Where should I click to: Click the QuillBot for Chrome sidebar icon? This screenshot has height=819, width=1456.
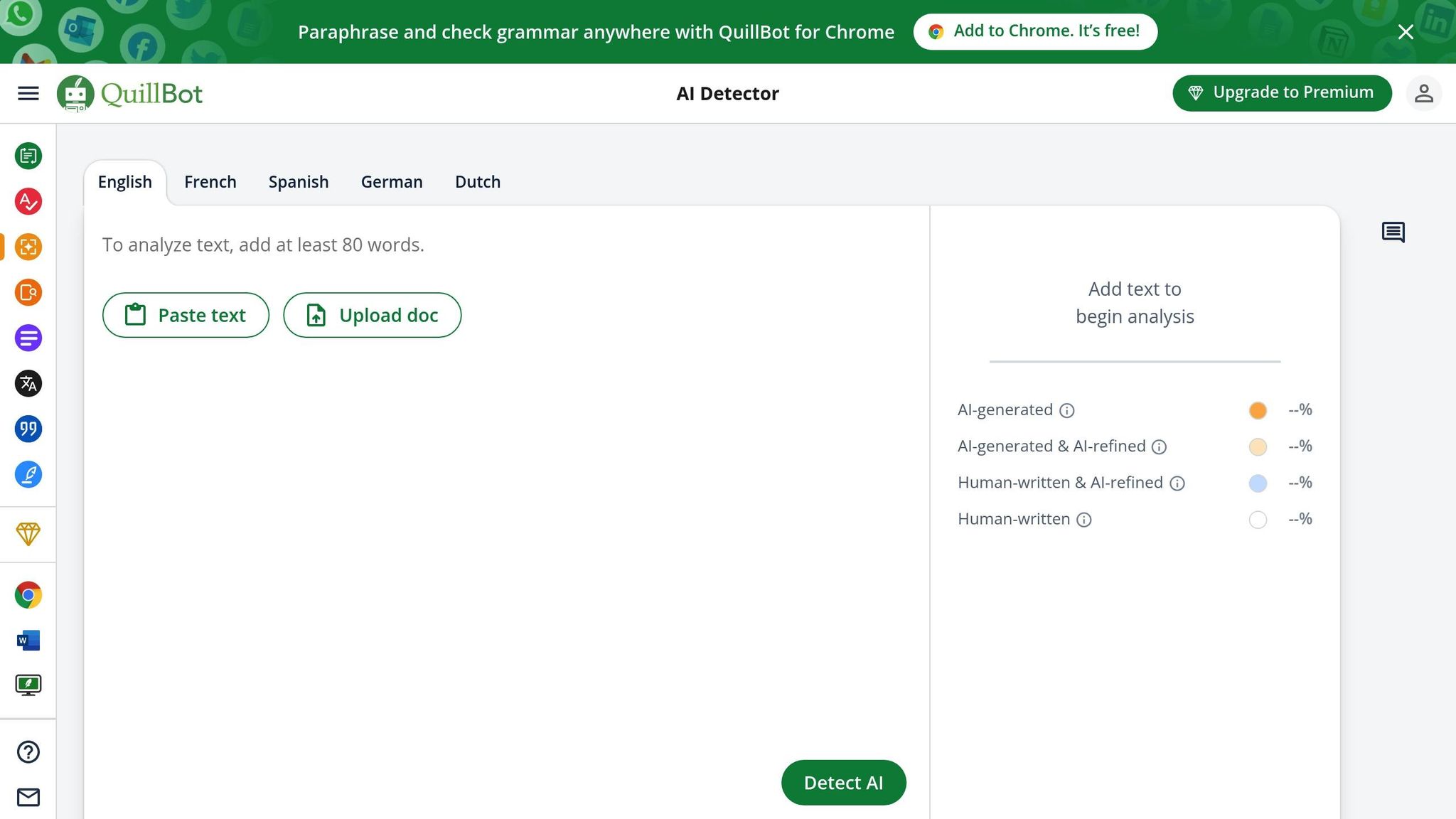28,595
